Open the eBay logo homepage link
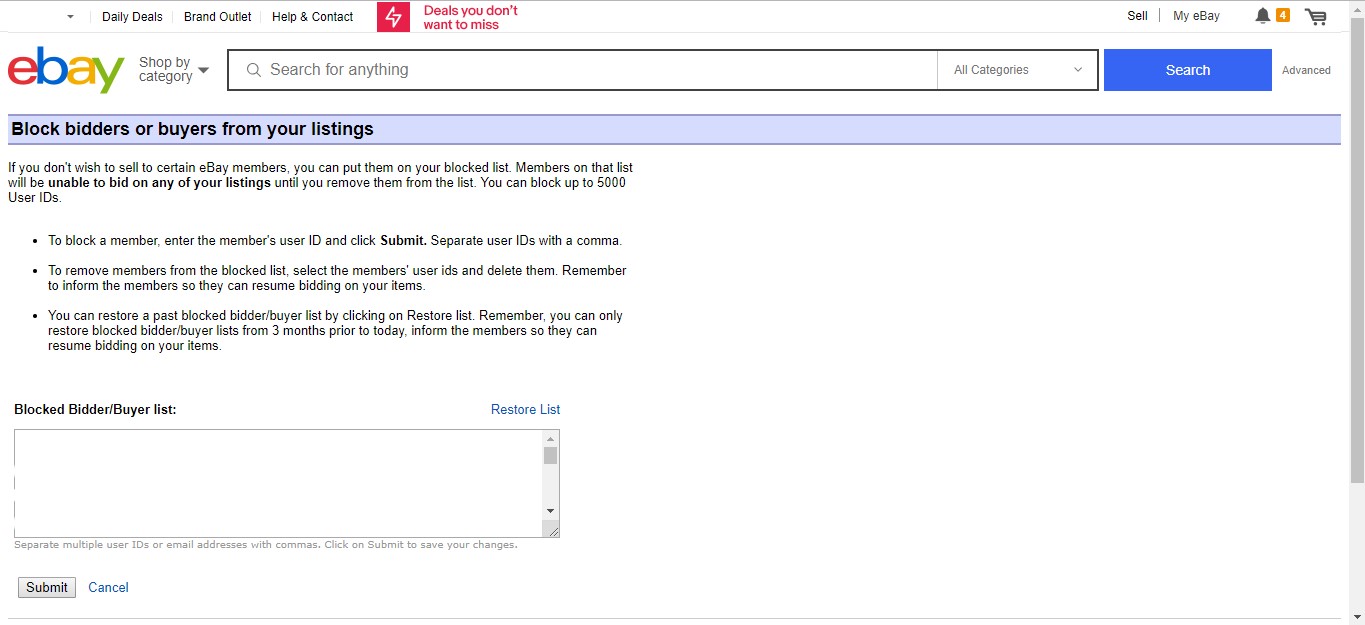This screenshot has height=625, width=1365. 66,70
